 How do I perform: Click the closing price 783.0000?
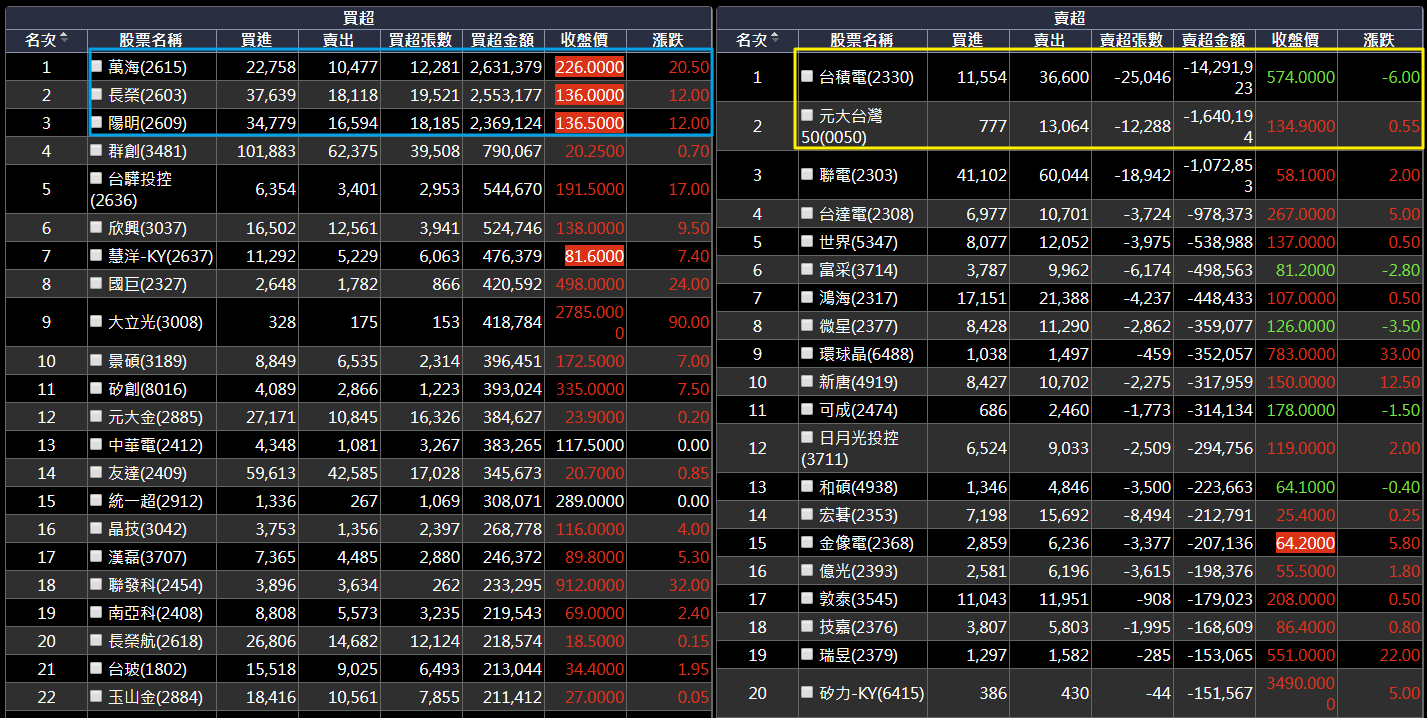pyautogui.click(x=1300, y=354)
